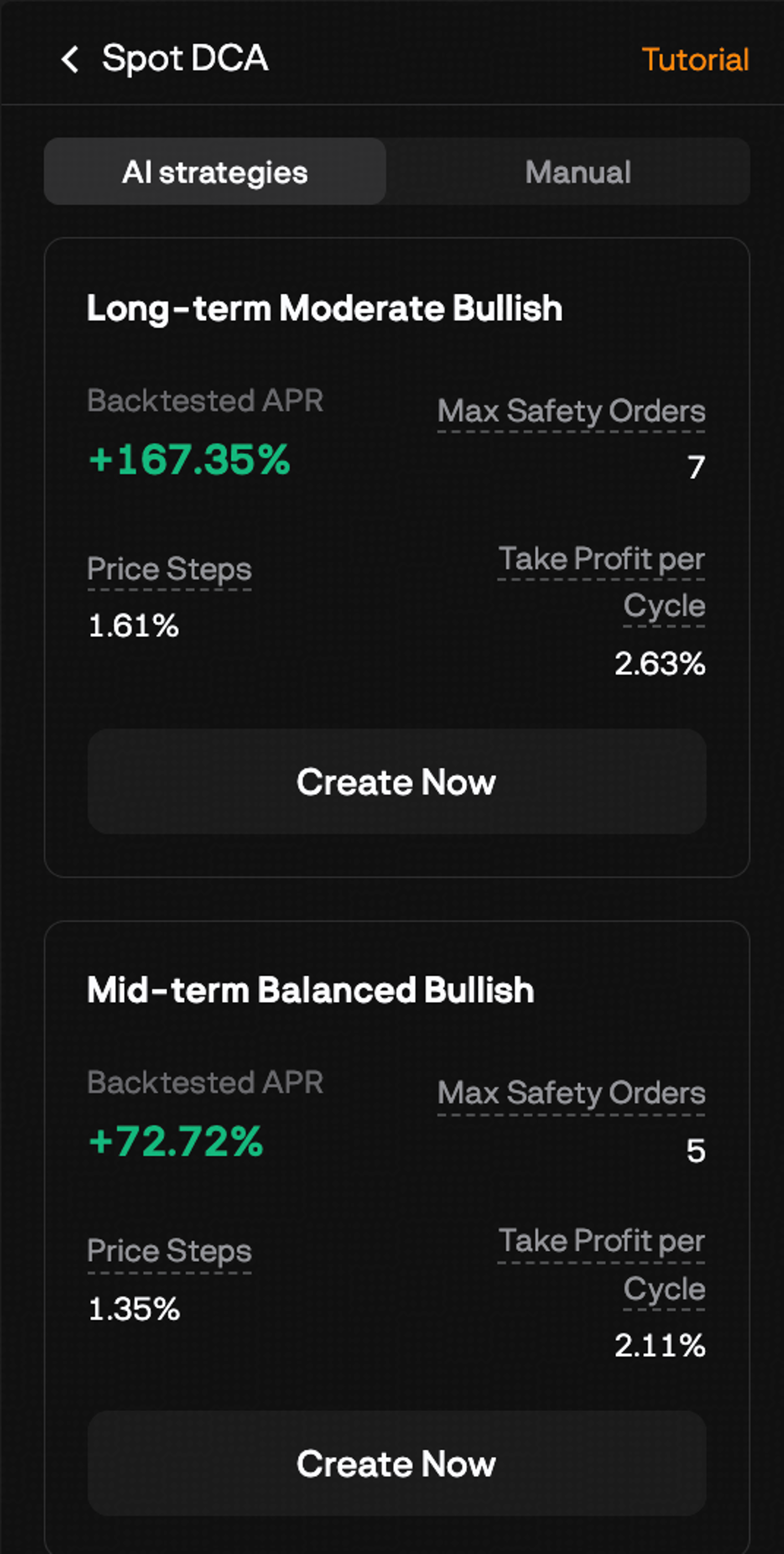The width and height of the screenshot is (784, 1554).
Task: Tap Price Steps label in Mid-term card
Action: (x=169, y=1251)
